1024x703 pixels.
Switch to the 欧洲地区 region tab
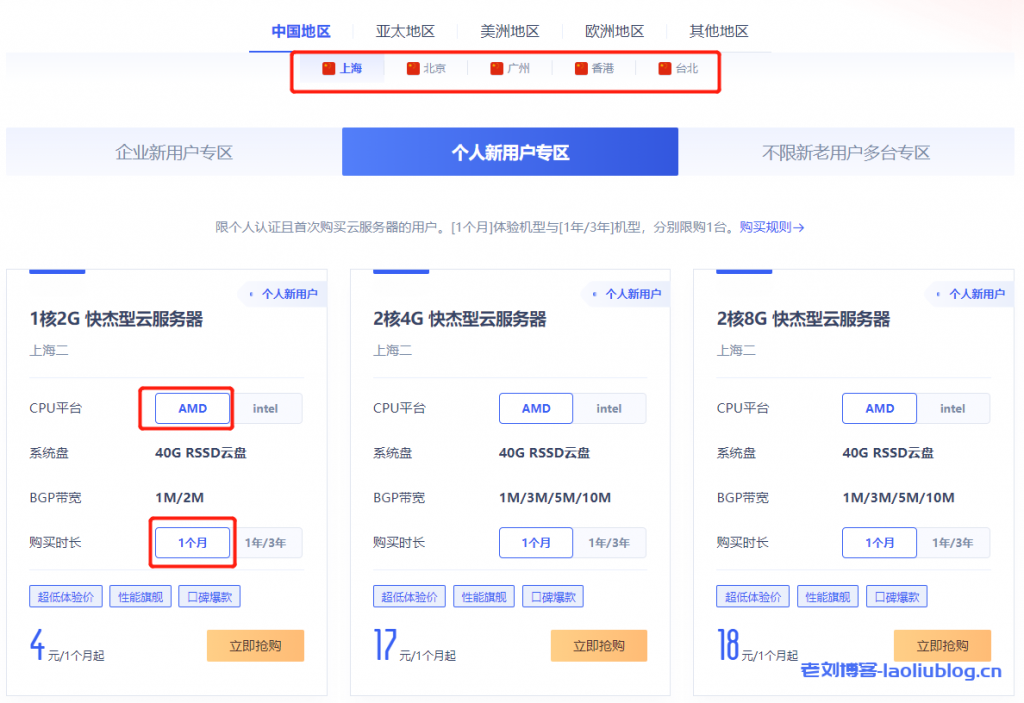pos(614,31)
